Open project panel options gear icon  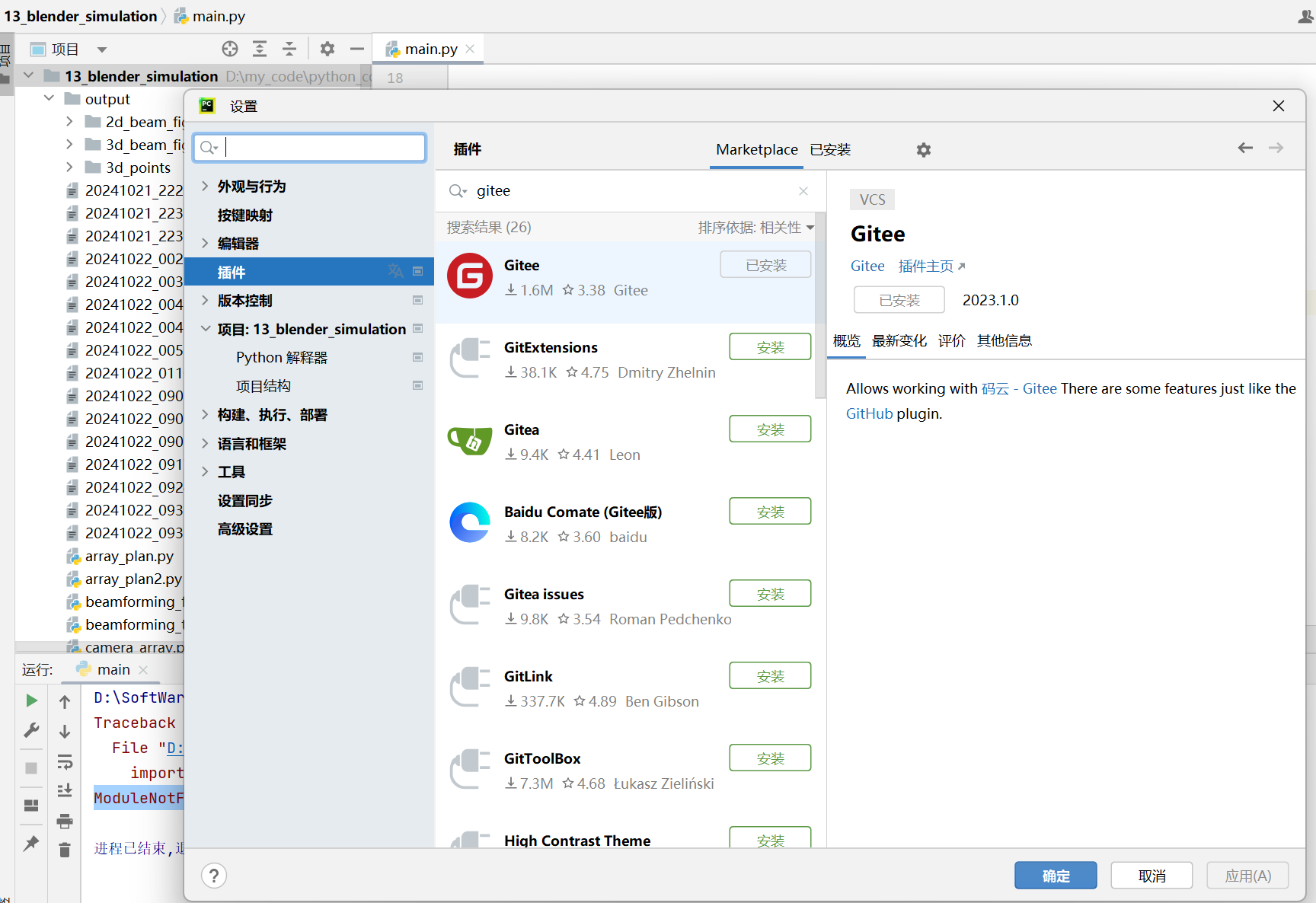pyautogui.click(x=327, y=49)
